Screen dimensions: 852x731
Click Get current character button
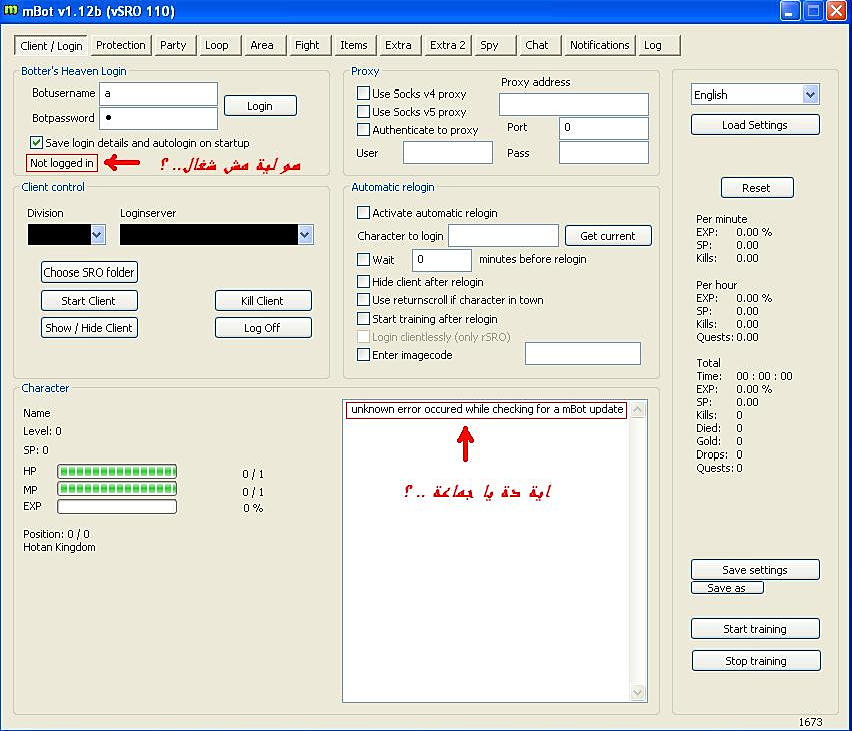point(608,236)
